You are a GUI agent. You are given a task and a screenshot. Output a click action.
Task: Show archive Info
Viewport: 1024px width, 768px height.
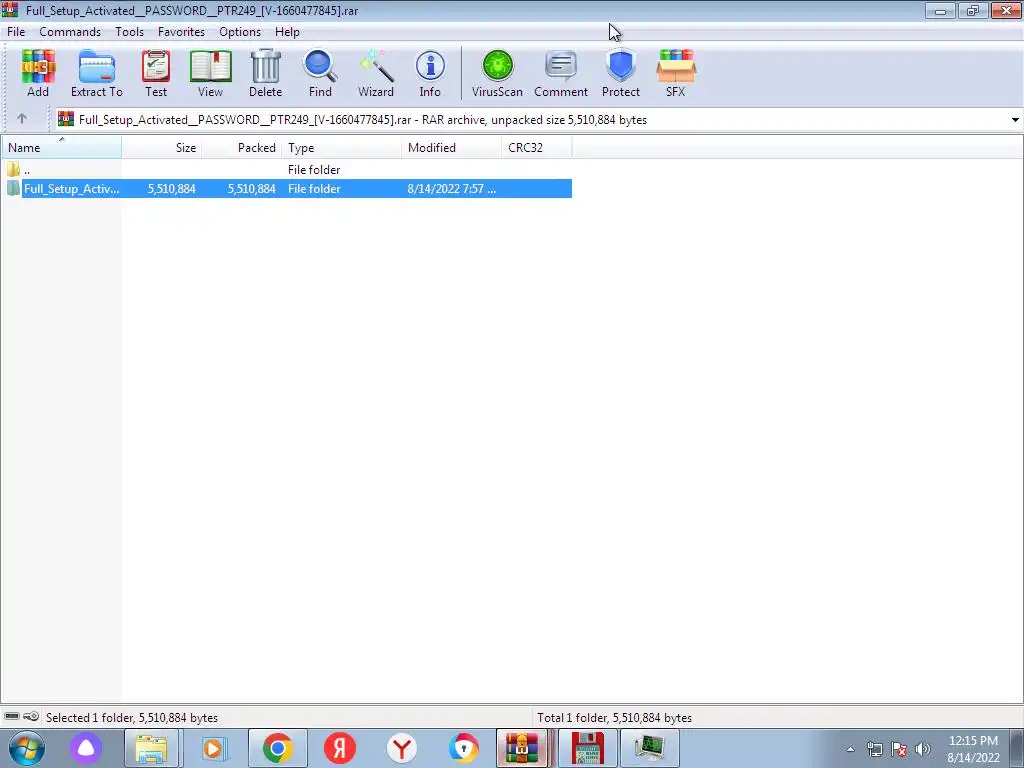click(430, 73)
